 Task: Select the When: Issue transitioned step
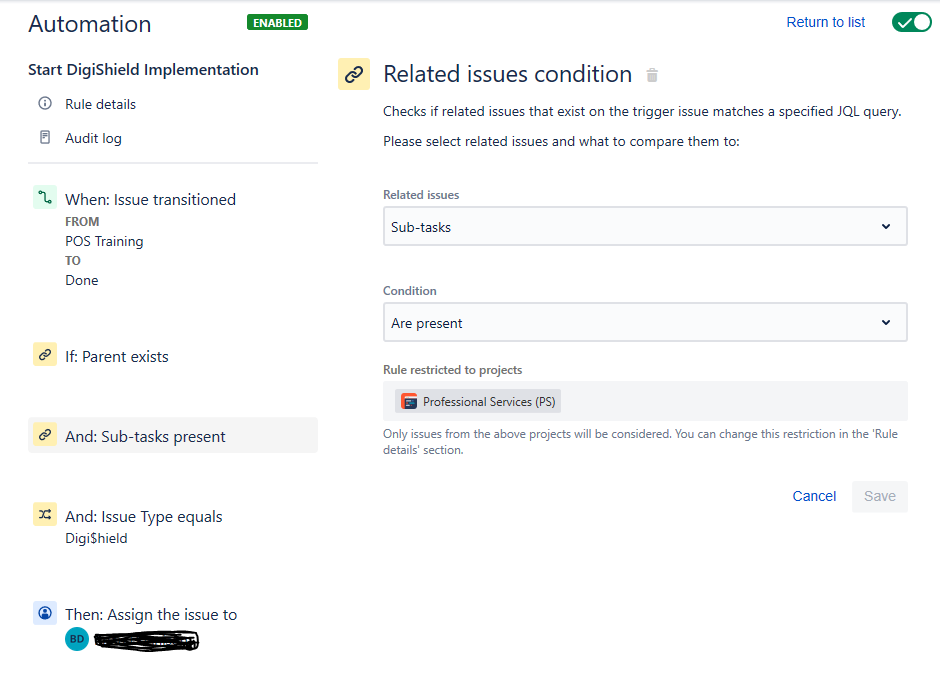150,200
